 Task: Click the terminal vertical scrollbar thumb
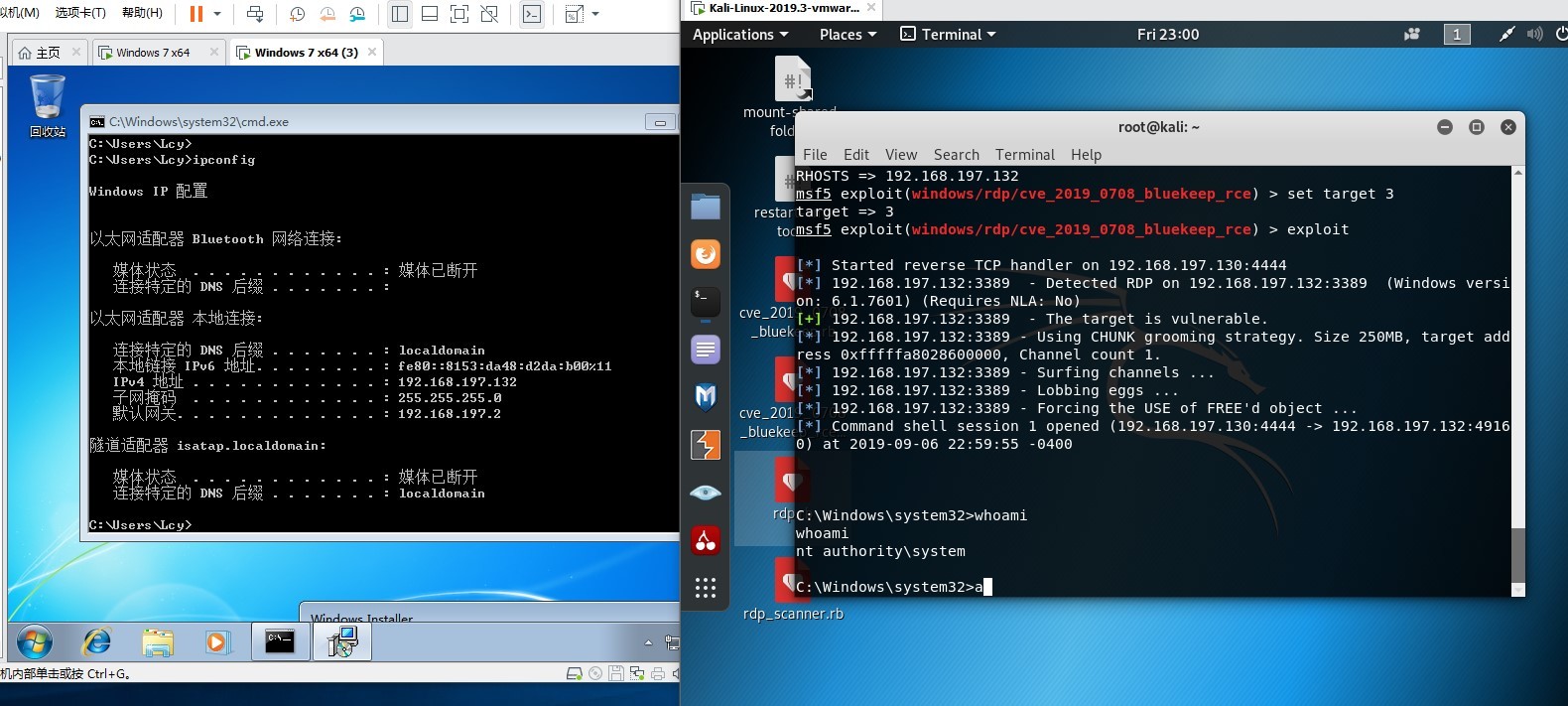1517,555
